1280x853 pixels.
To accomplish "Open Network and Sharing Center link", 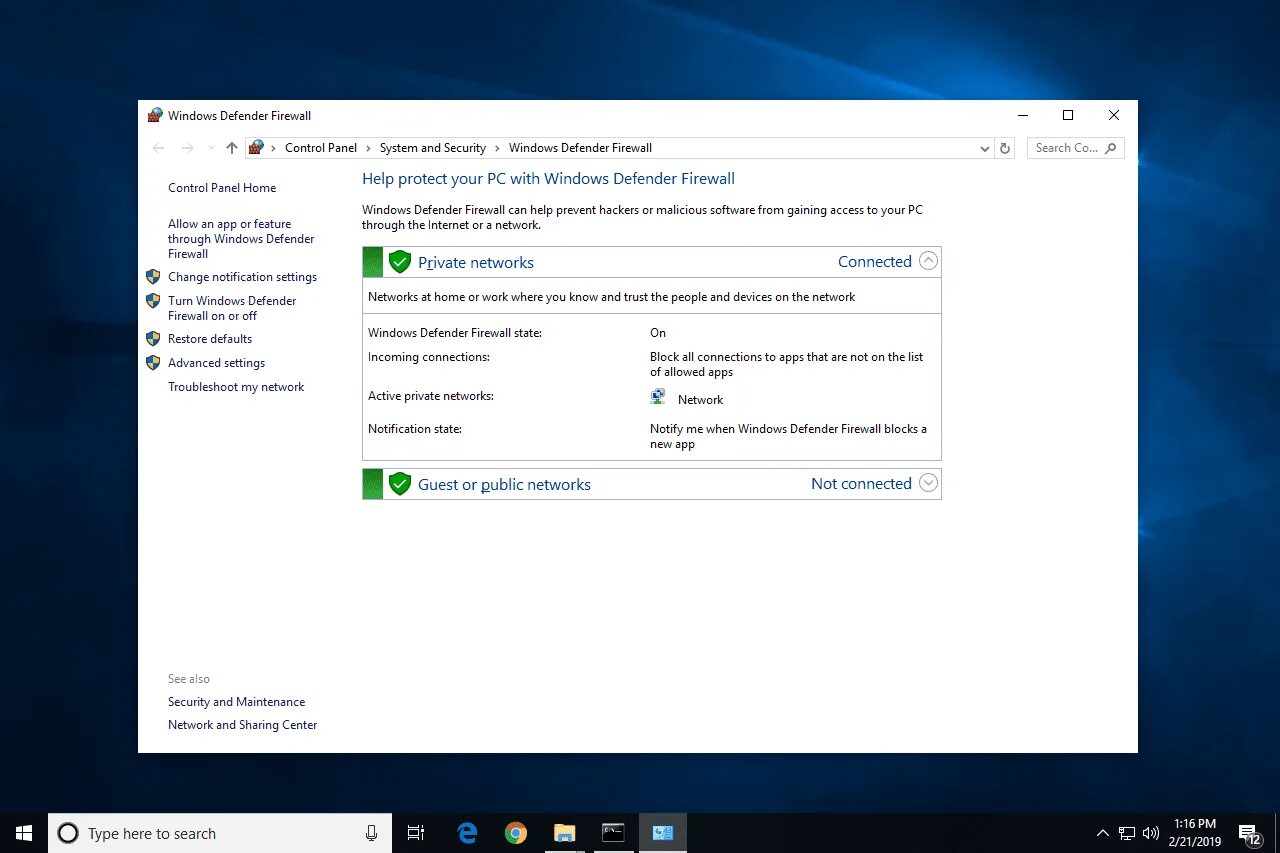I will point(243,725).
